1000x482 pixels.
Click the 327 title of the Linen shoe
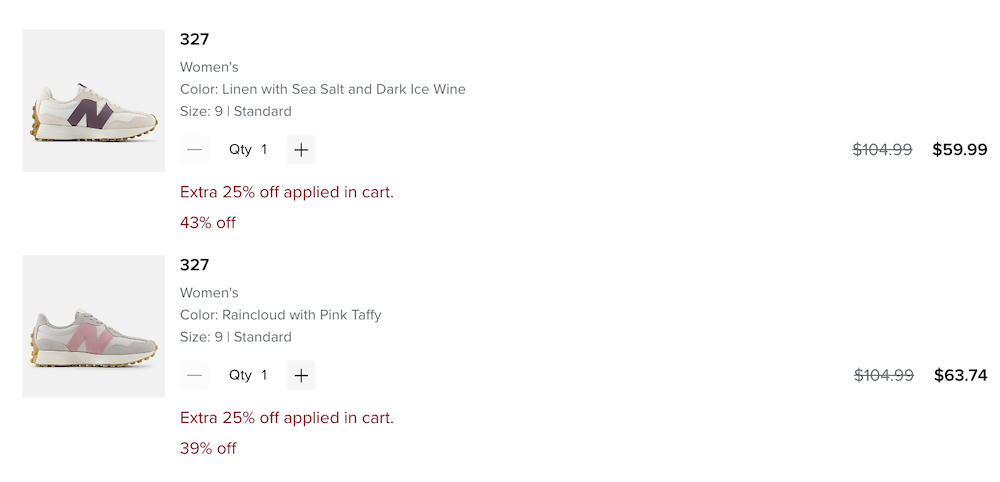coord(194,40)
